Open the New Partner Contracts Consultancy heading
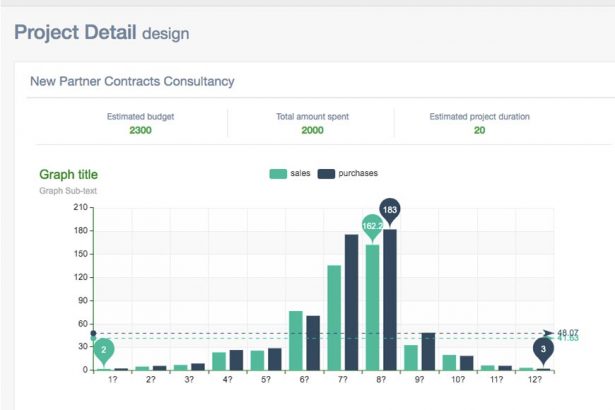This screenshot has width=615, height=410. (132, 81)
